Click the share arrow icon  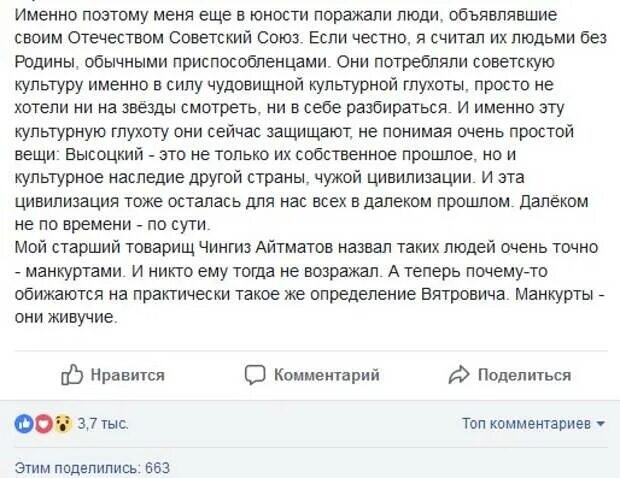tap(459, 375)
